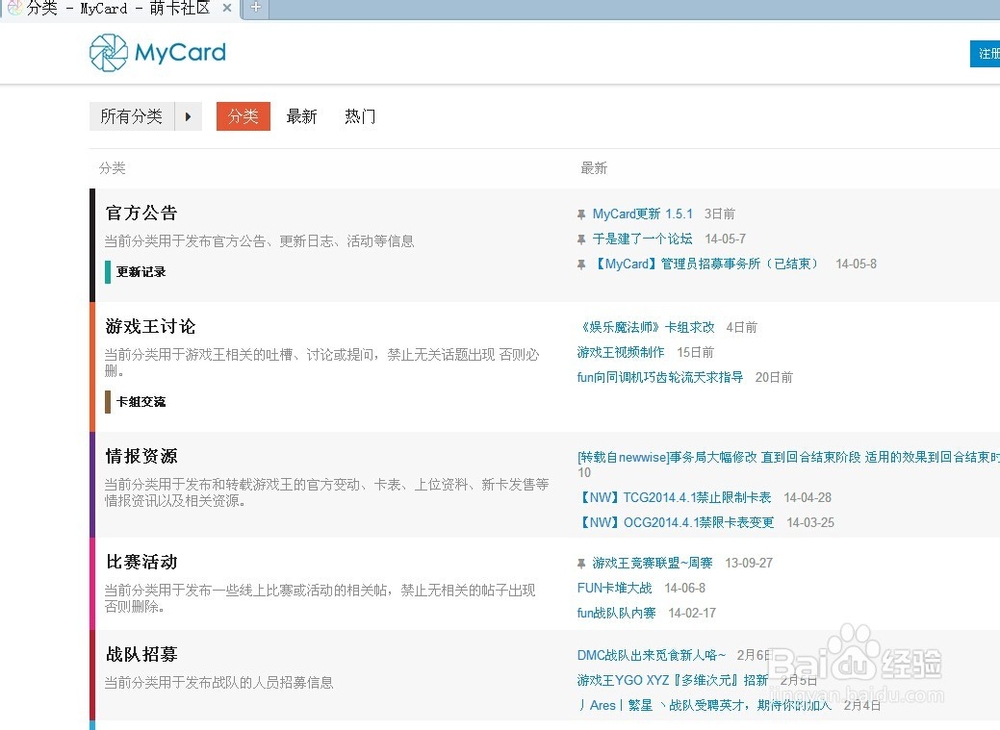Open topic 于是建了一个论坛
The image size is (1000, 730).
click(642, 238)
